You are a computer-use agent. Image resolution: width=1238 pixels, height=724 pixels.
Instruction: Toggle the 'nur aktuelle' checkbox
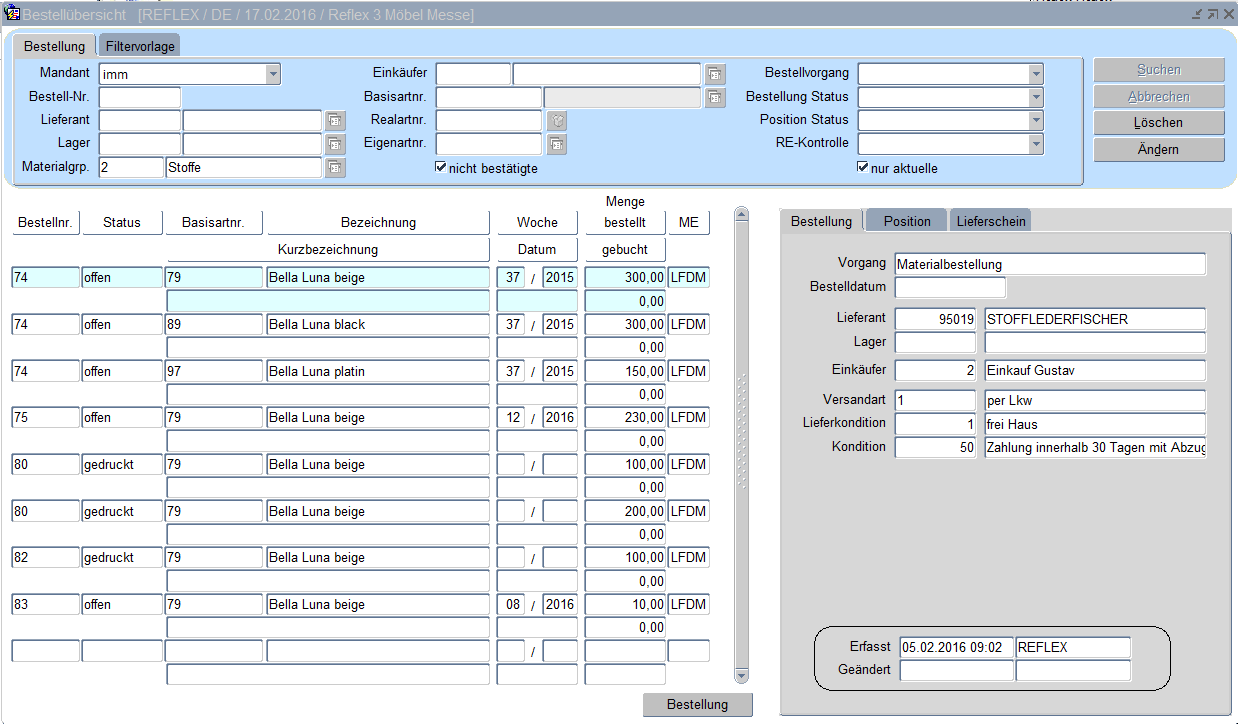pos(863,167)
